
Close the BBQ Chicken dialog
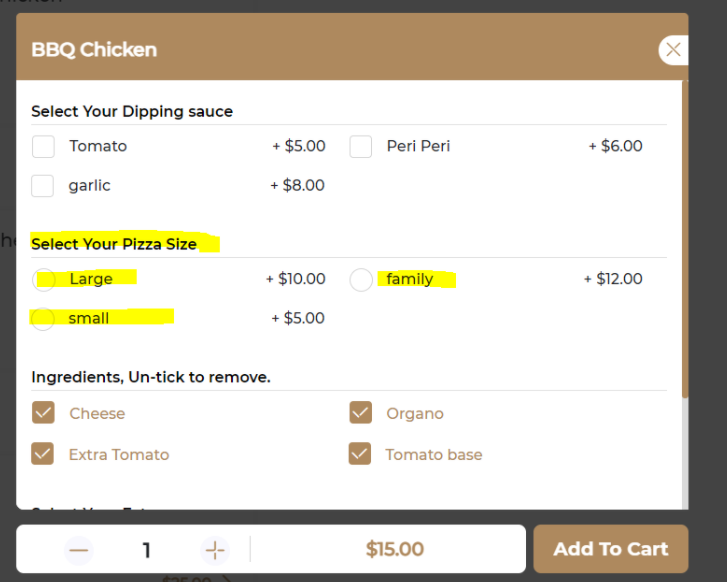click(673, 49)
